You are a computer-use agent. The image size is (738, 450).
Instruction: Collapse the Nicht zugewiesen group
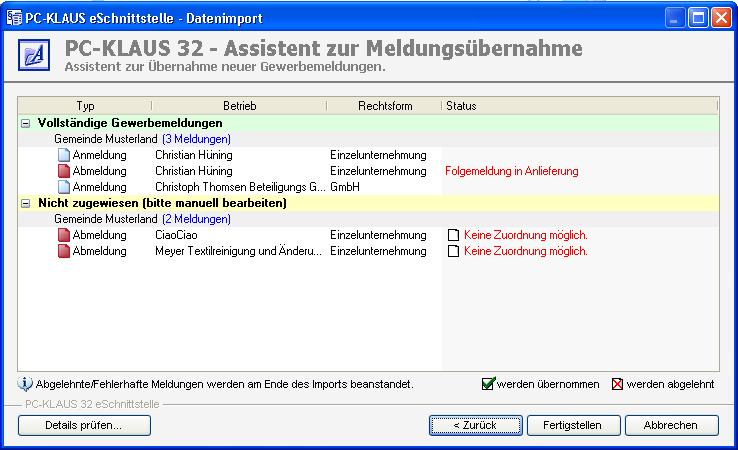25,203
